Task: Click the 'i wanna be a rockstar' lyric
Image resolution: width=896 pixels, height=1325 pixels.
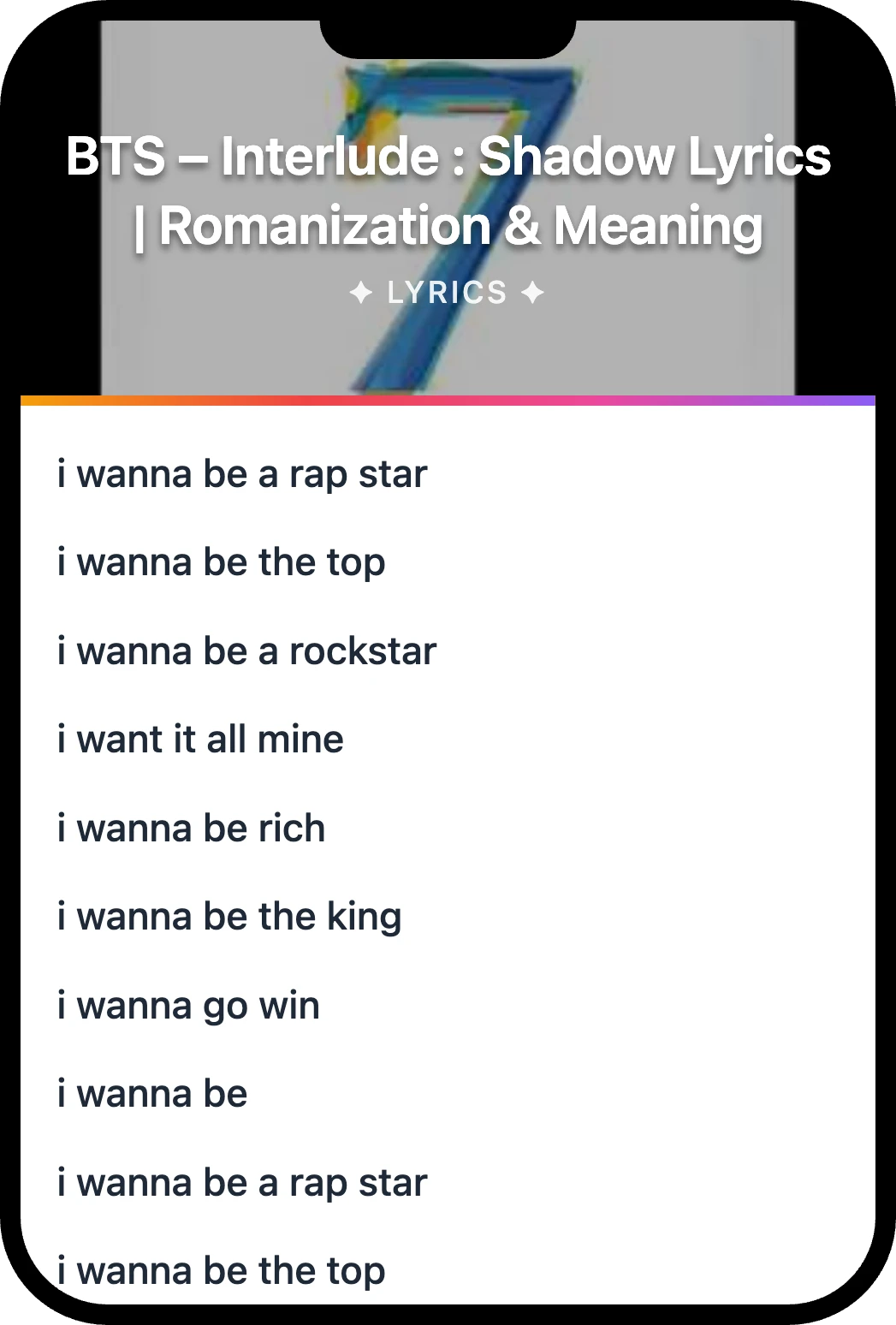Action: point(247,651)
